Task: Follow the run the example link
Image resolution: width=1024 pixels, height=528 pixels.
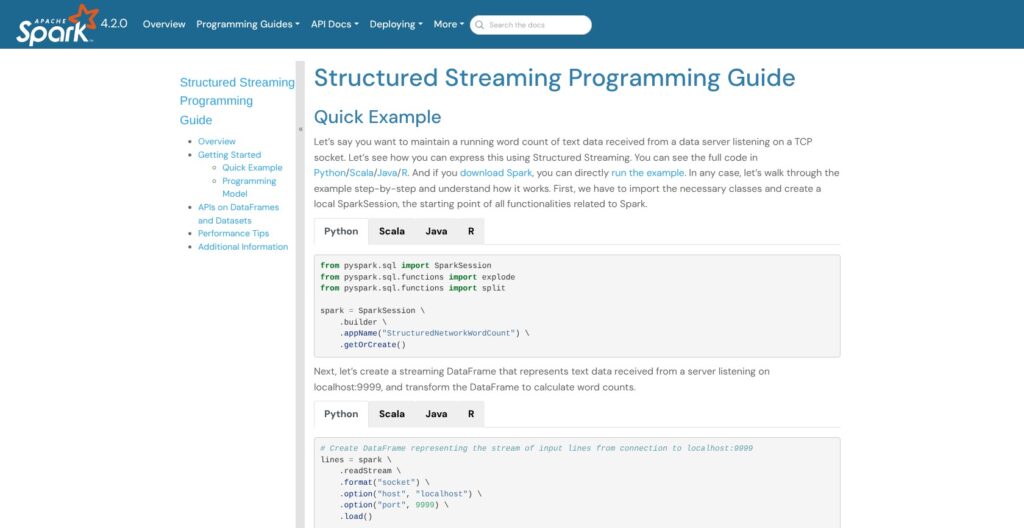Action: [x=648, y=173]
